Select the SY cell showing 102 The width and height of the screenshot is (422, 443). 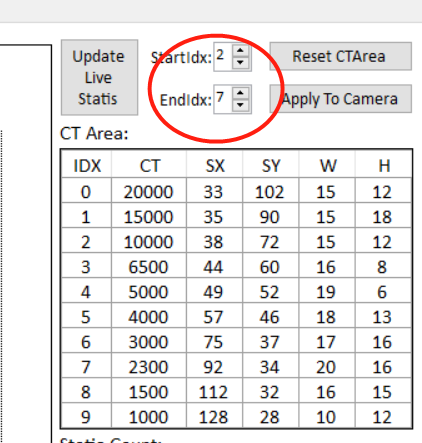271,192
